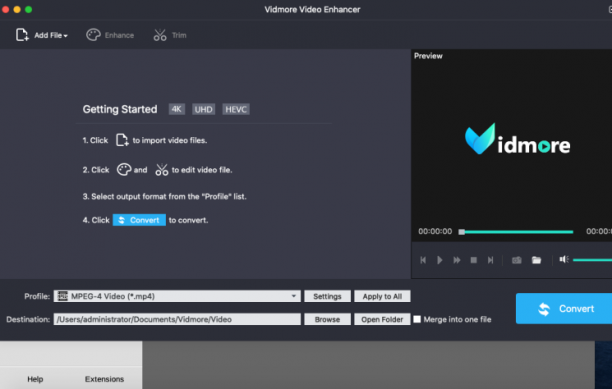The image size is (612, 389).
Task: Click the MPEG-4 profile format icon
Action: tap(62, 296)
